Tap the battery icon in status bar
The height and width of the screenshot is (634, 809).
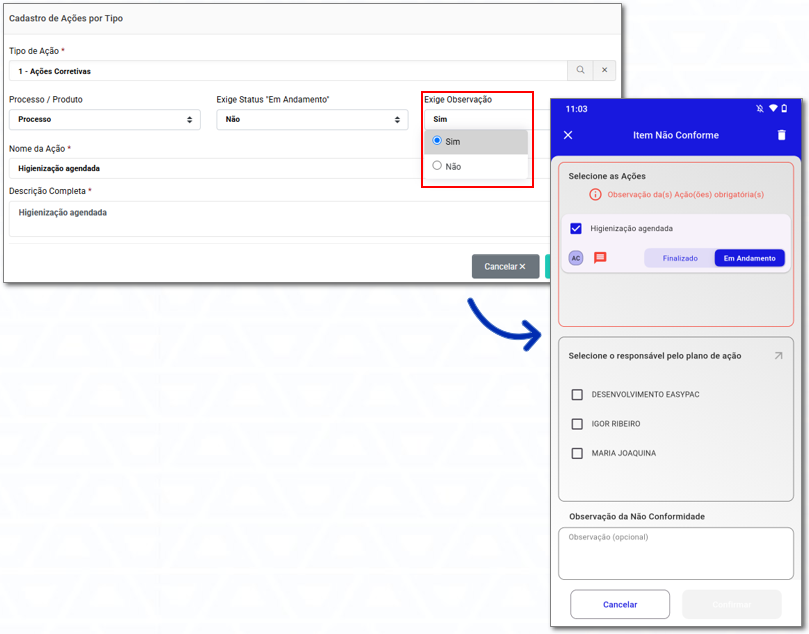pyautogui.click(x=784, y=108)
